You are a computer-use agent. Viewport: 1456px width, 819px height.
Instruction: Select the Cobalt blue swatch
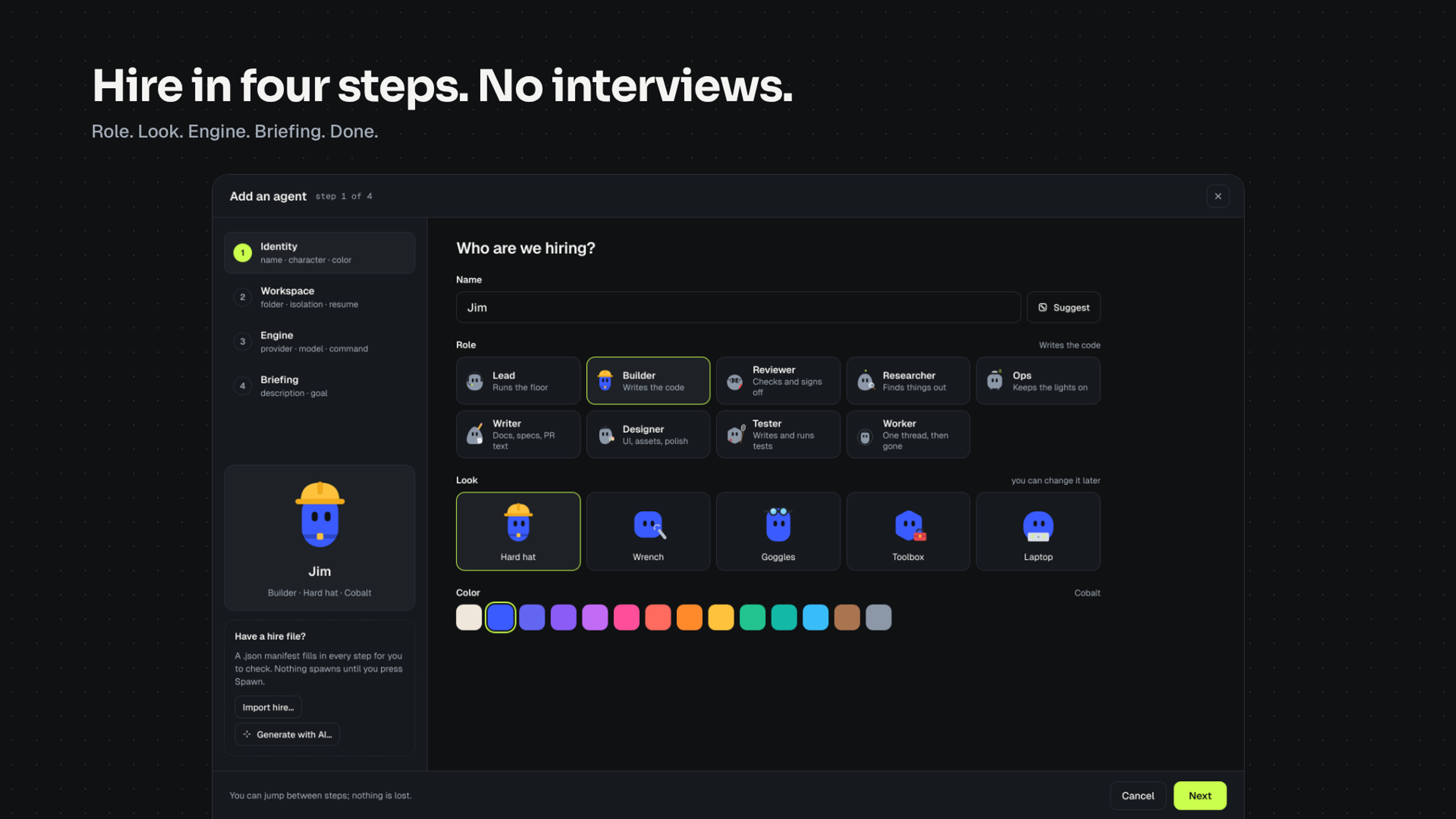pos(500,617)
